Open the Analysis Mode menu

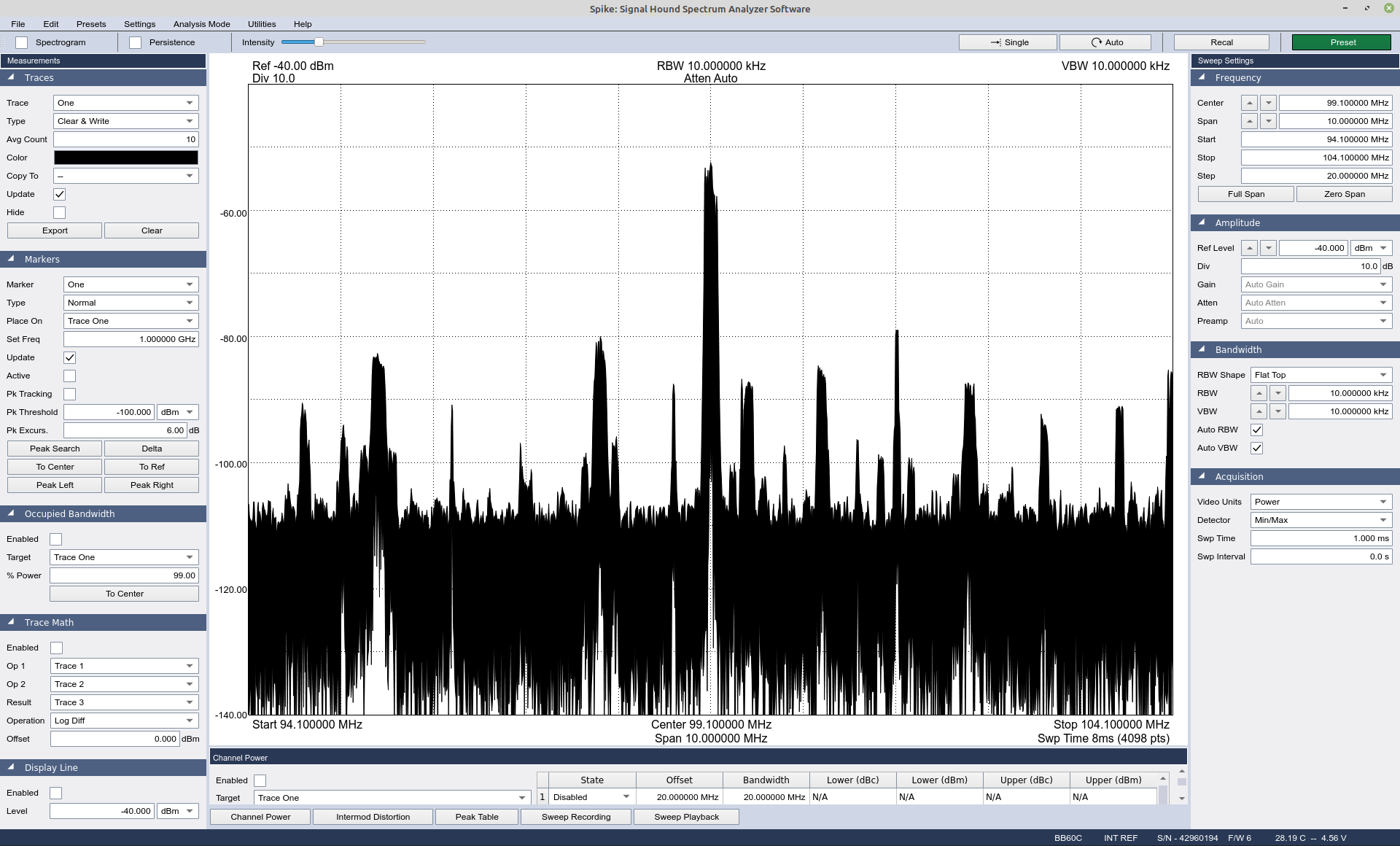pos(201,23)
